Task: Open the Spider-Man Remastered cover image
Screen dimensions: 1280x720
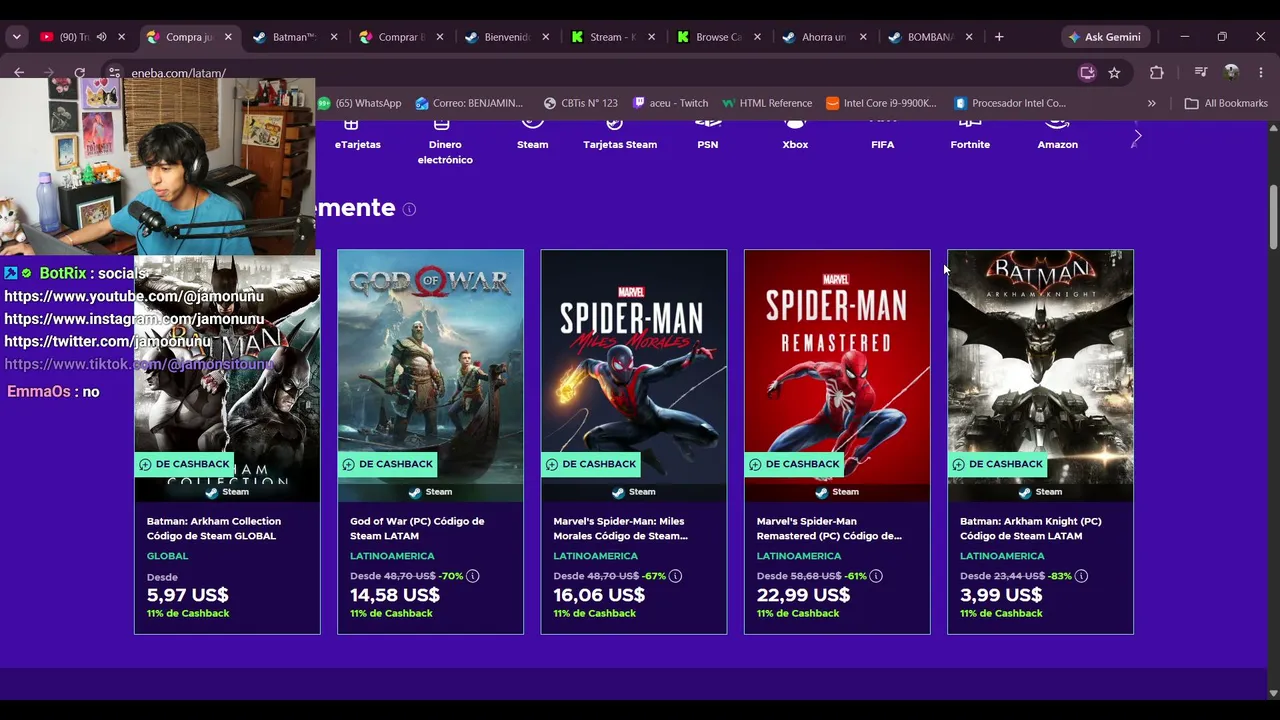Action: coord(837,375)
